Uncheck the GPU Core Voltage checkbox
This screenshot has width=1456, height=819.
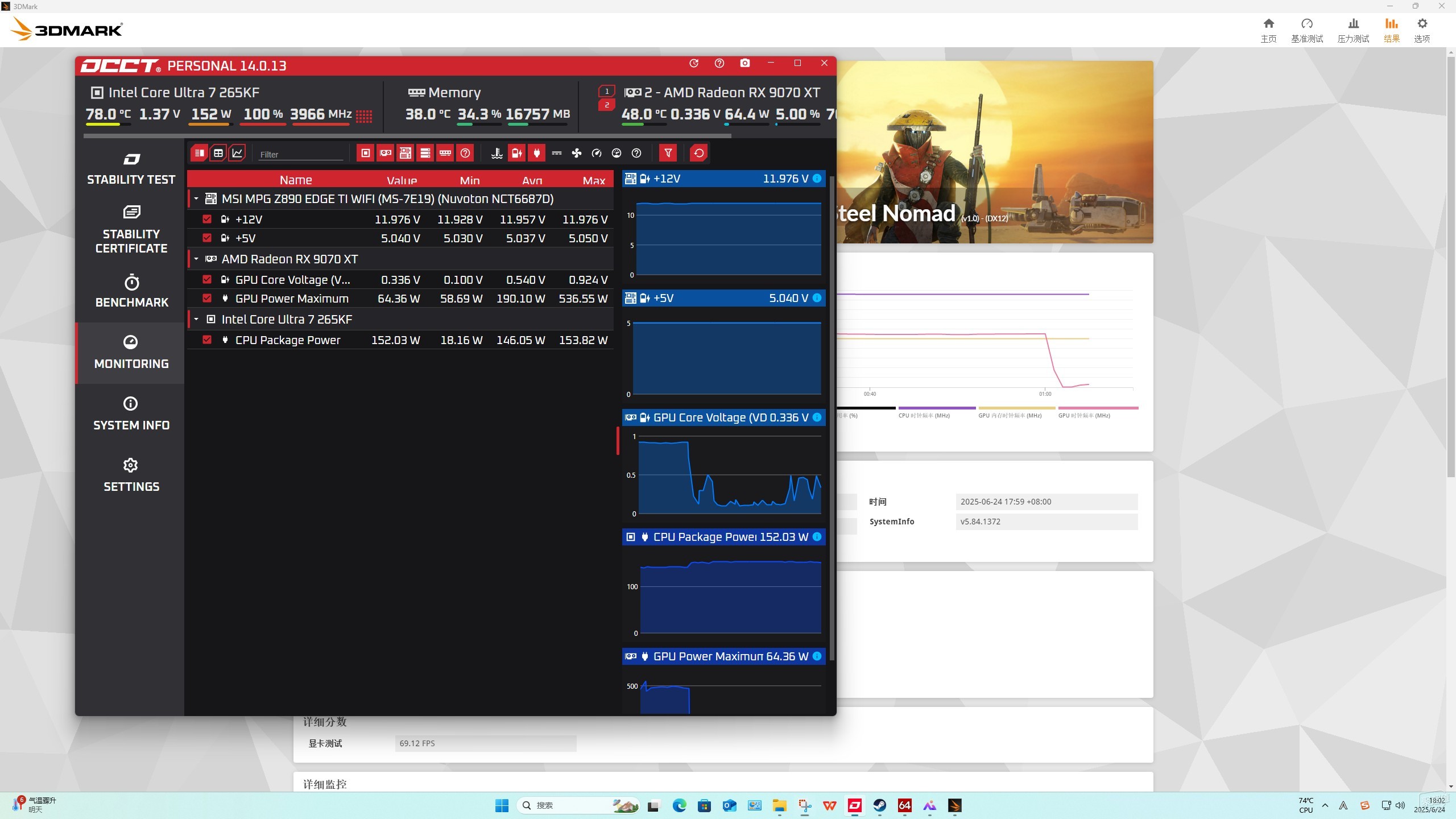tap(207, 279)
